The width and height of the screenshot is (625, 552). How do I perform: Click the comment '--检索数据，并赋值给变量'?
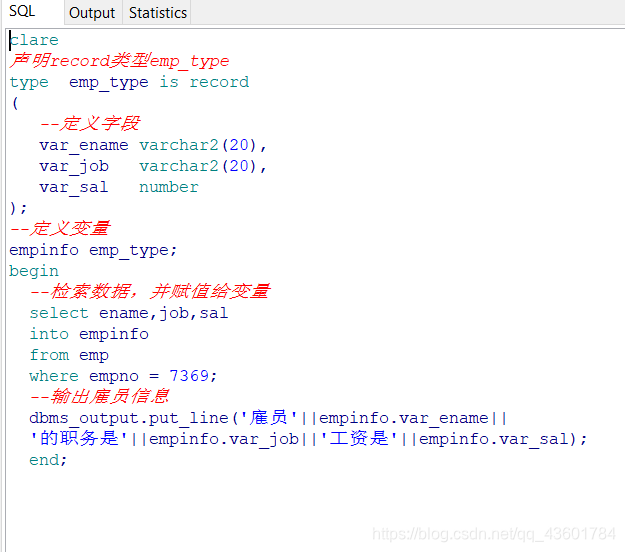click(x=150, y=292)
